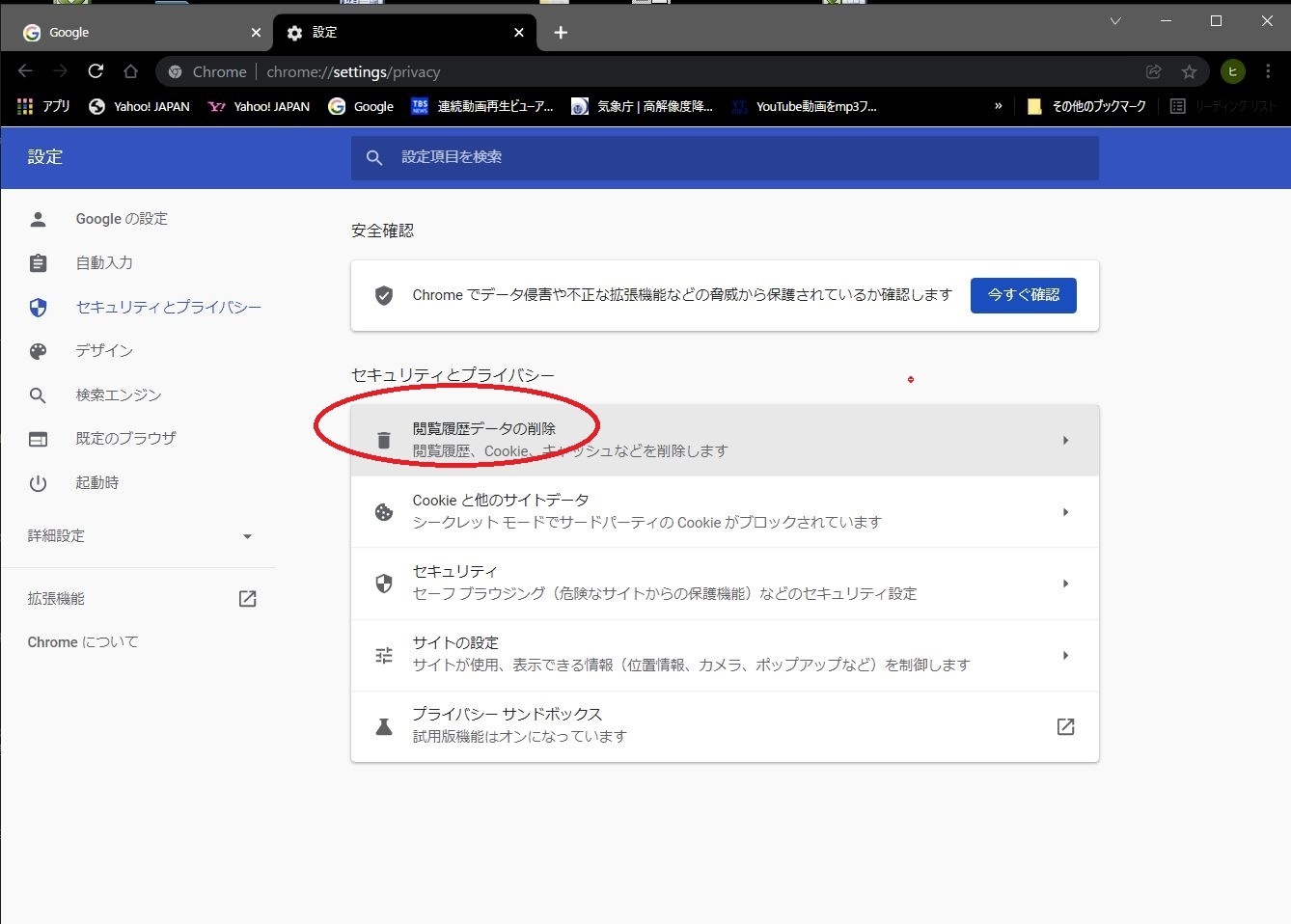Click the power icon beside 起動時
This screenshot has height=924, width=1291.
point(38,483)
